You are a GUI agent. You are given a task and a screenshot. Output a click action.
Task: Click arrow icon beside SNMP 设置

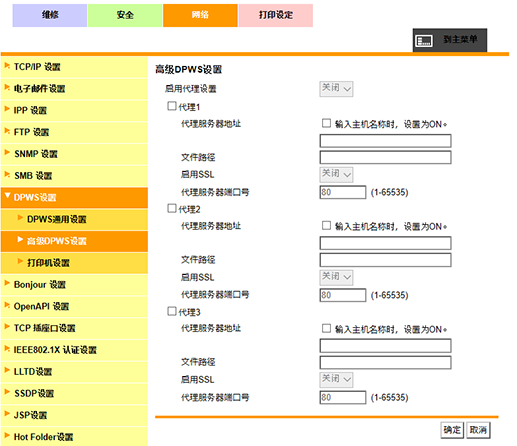point(7,153)
